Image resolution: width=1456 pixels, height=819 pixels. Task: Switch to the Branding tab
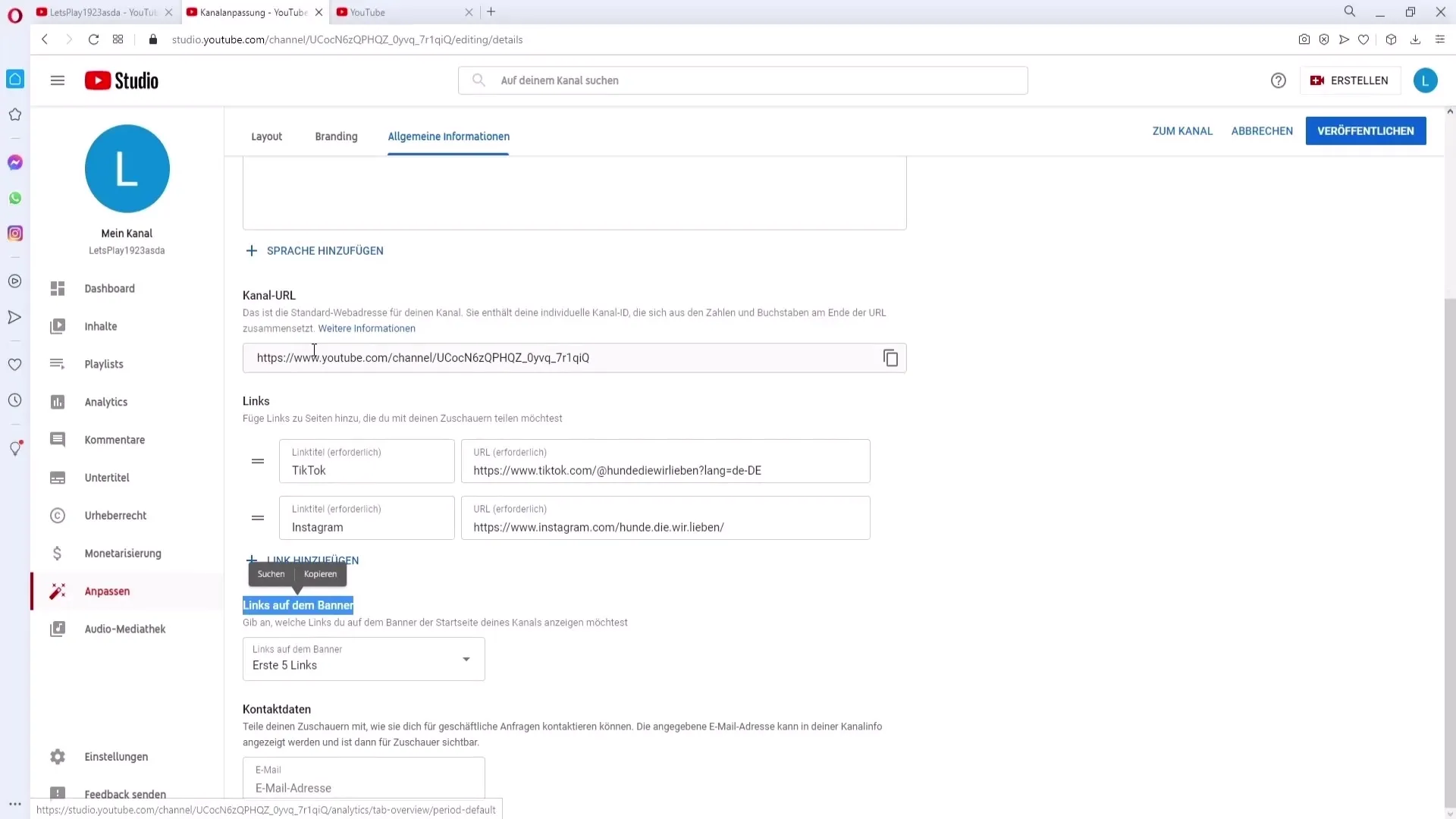[x=336, y=136]
